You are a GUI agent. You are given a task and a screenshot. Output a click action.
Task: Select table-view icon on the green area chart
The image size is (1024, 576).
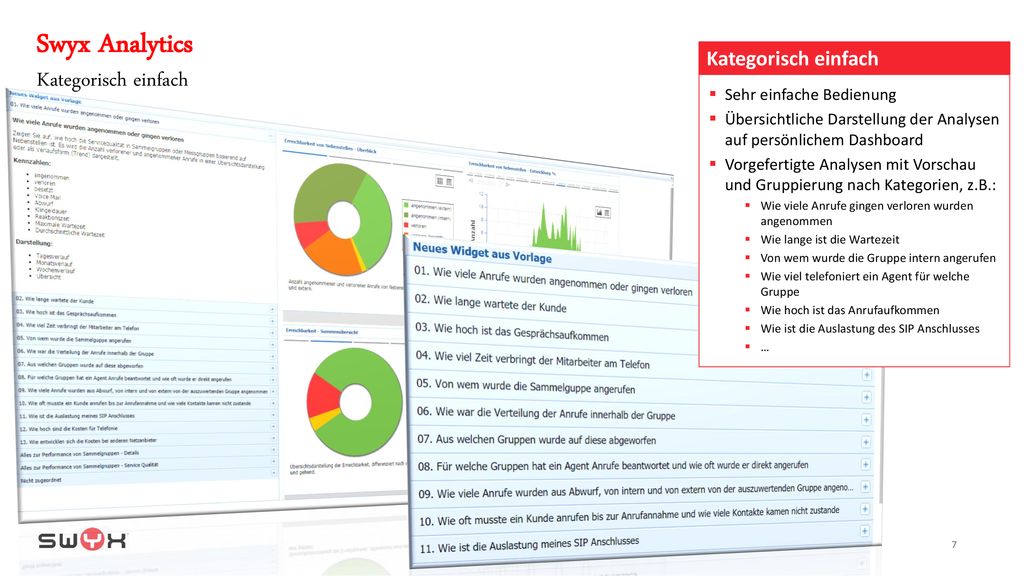click(607, 213)
